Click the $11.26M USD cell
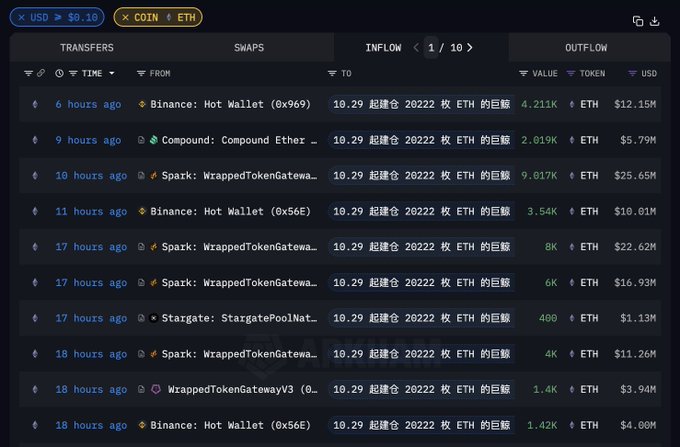 (635, 354)
